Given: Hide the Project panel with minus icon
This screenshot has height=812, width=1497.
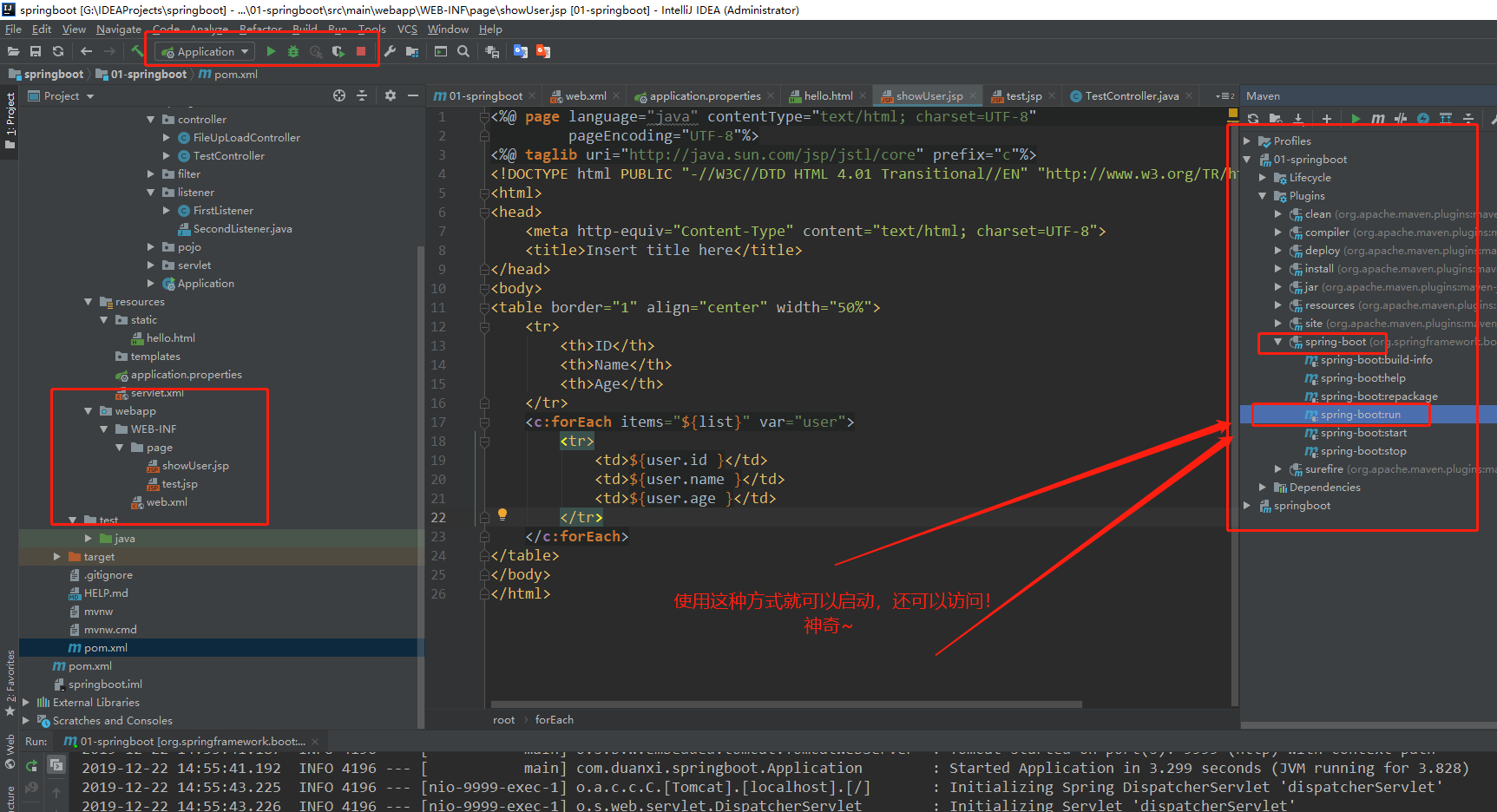Looking at the screenshot, I should [413, 96].
